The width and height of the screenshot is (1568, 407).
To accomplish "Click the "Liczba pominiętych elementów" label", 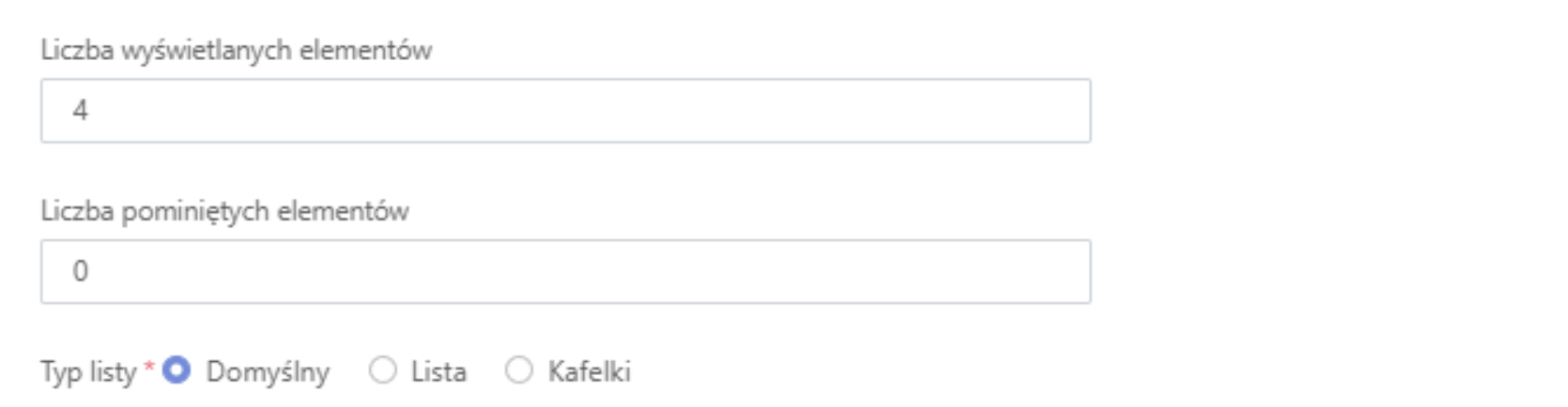I will point(224,212).
